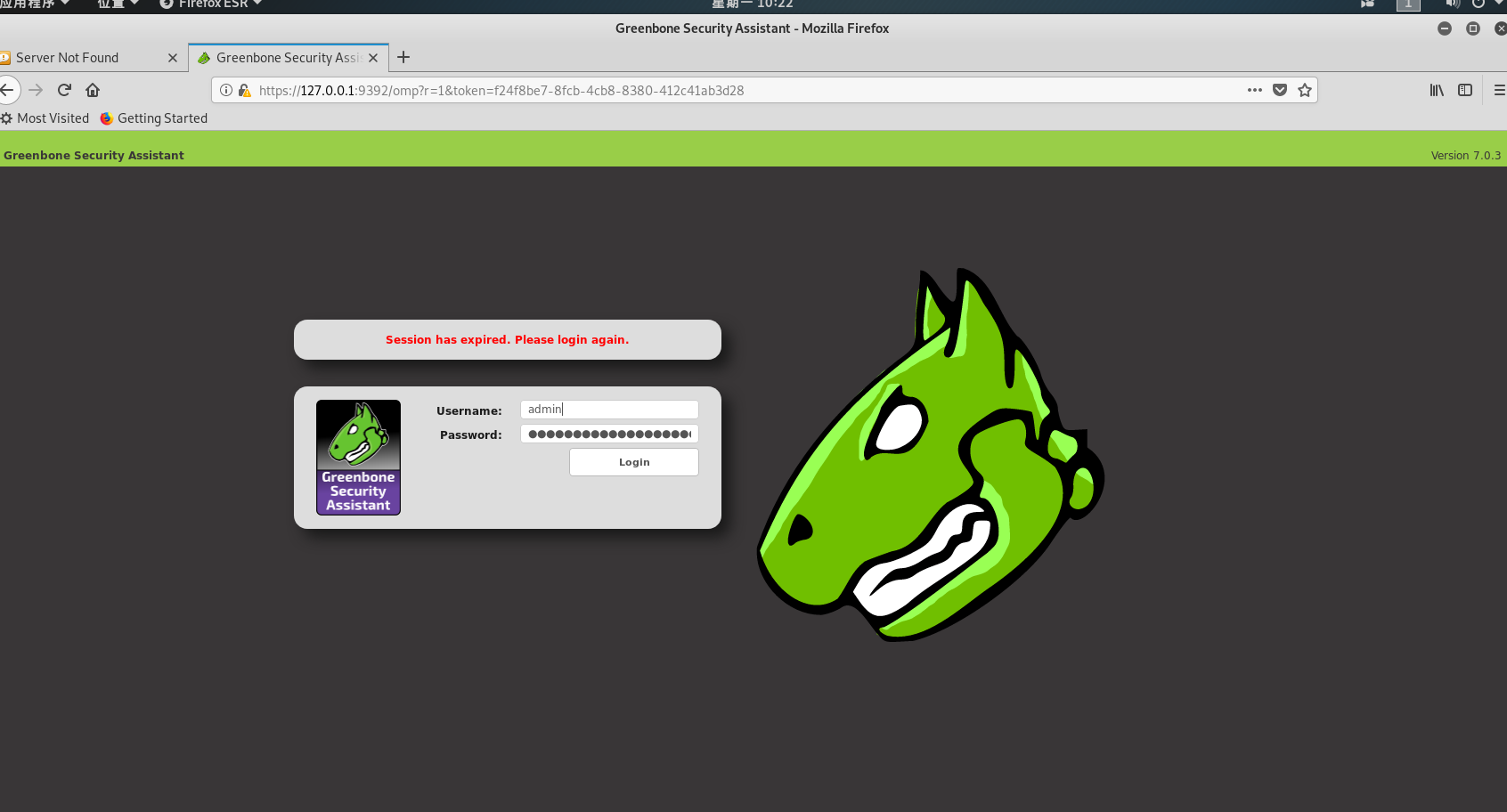1507x812 pixels.
Task: Select the Greenbone Security Assistant tab
Action: tap(289, 58)
